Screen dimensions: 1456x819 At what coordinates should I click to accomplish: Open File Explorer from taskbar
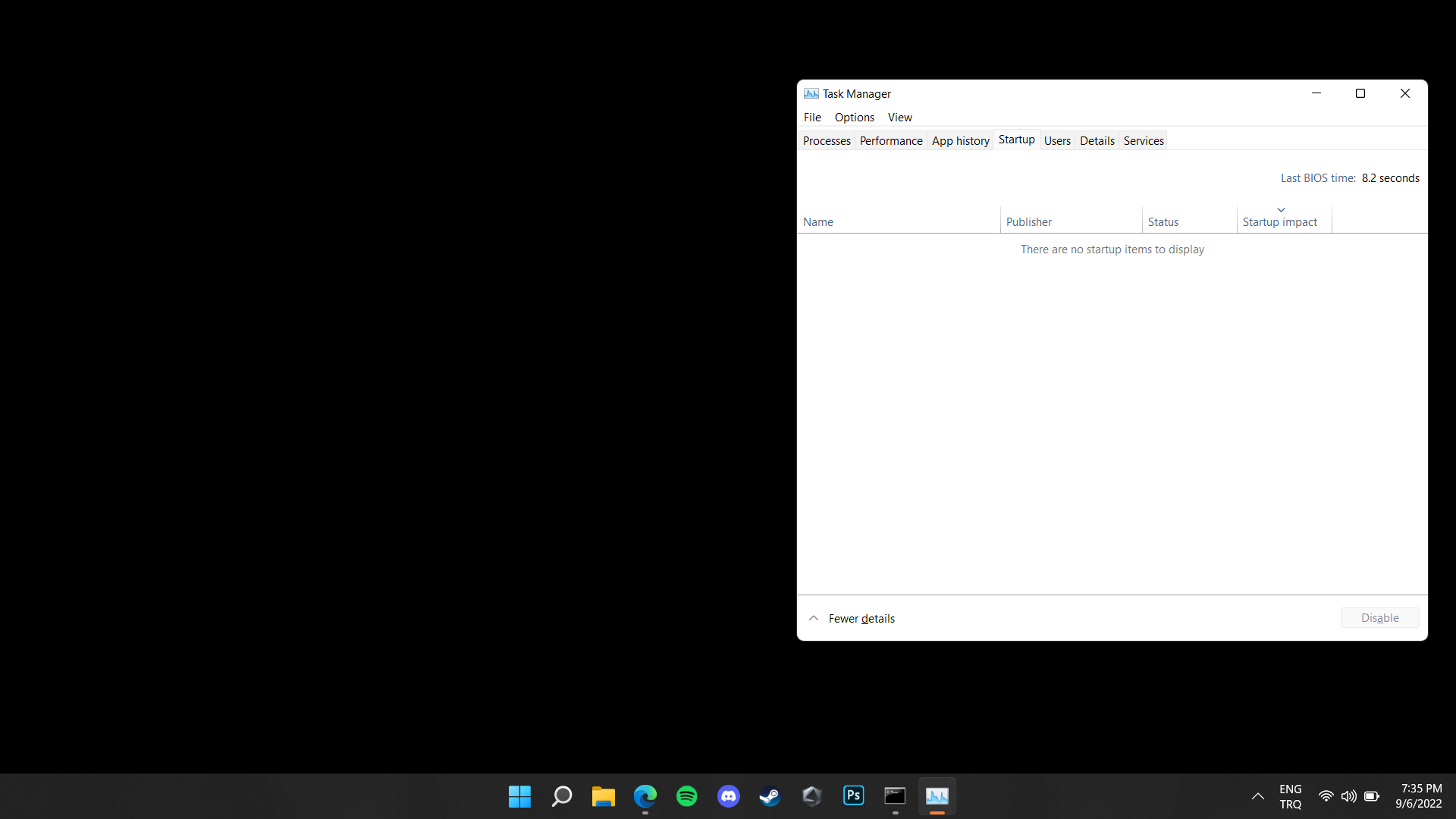(604, 796)
